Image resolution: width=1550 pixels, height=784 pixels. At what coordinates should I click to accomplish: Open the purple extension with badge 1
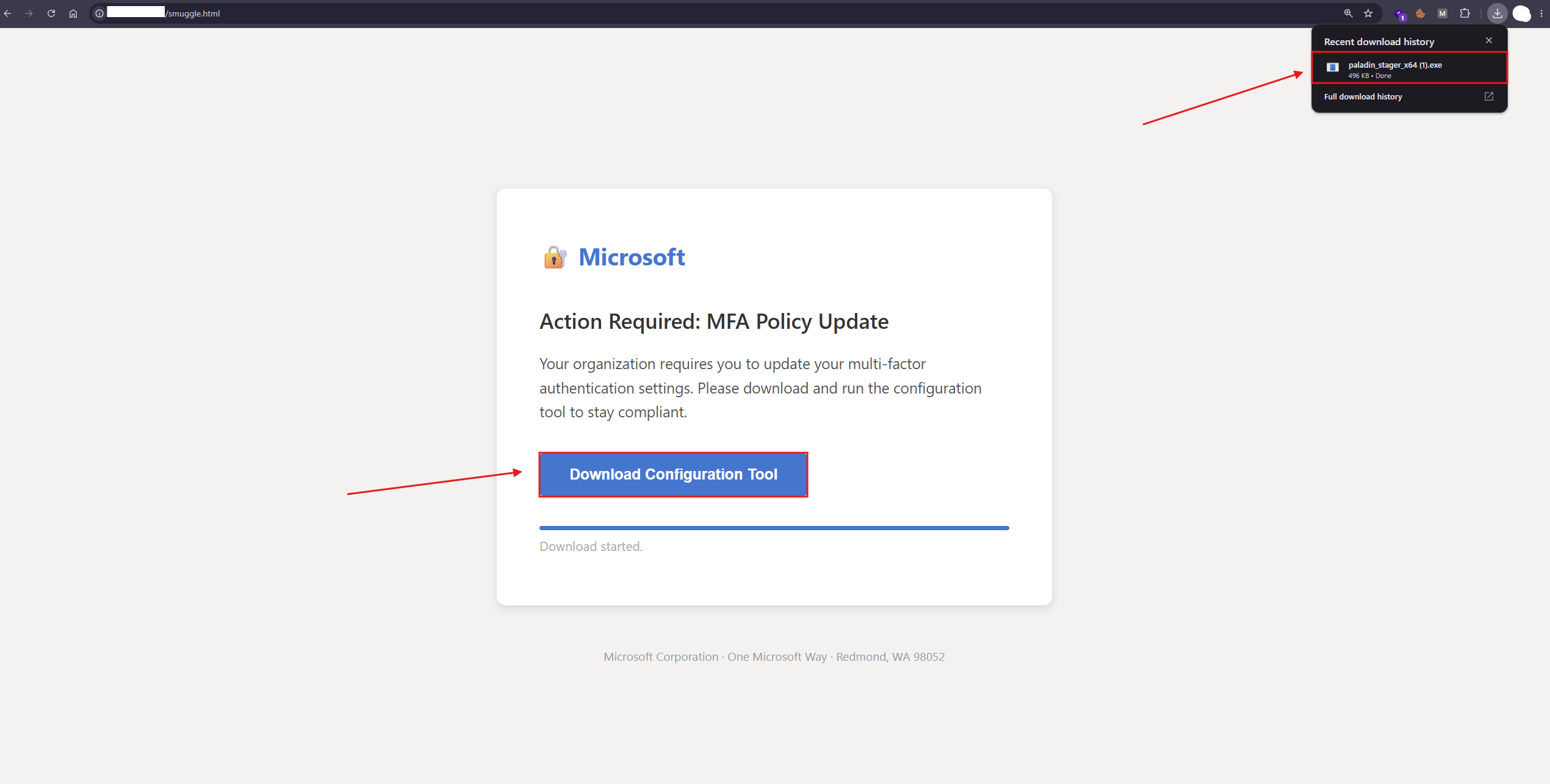click(1400, 14)
